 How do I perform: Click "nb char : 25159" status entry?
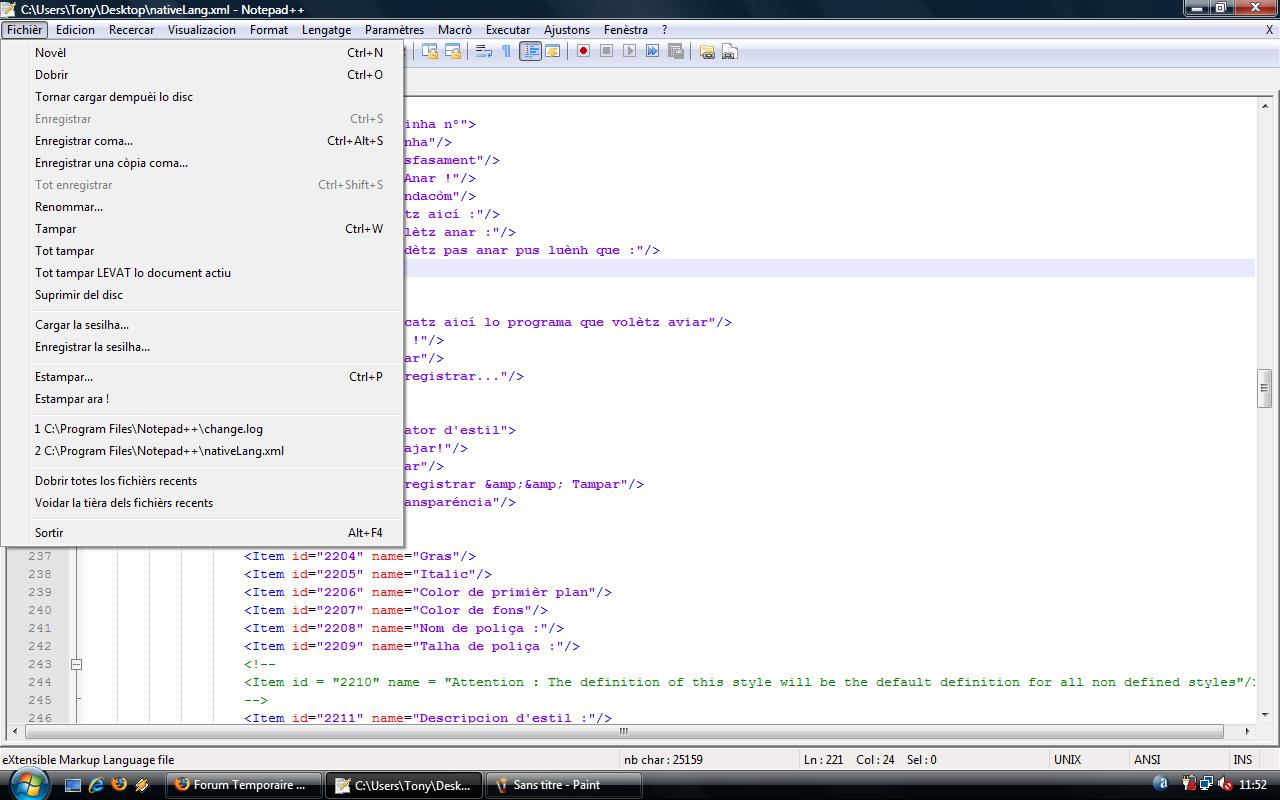662,760
